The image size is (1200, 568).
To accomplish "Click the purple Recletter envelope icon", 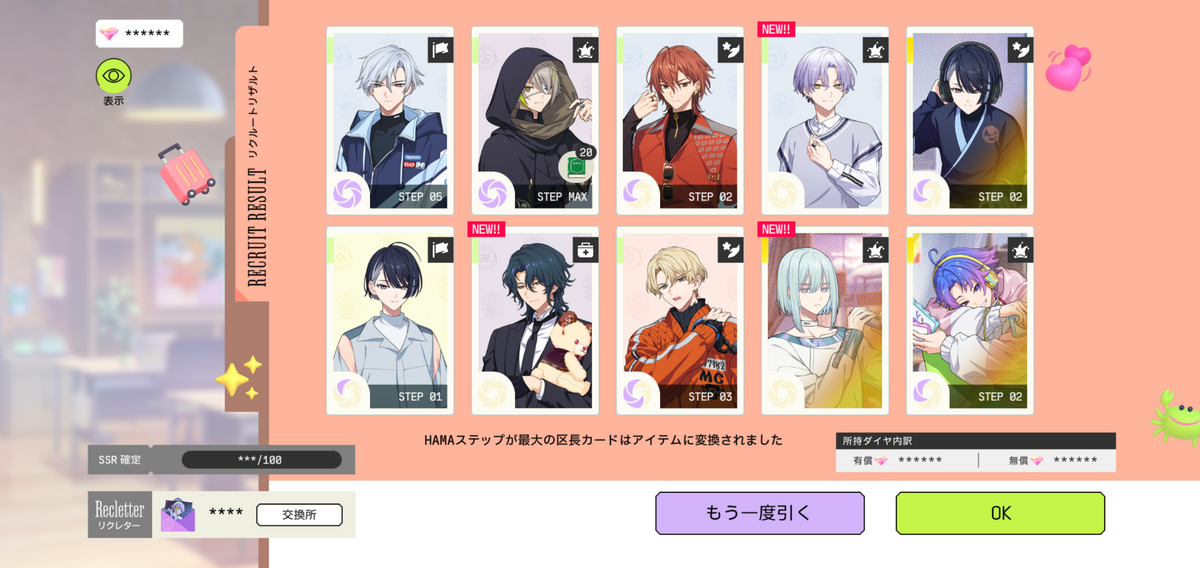I will [178, 514].
